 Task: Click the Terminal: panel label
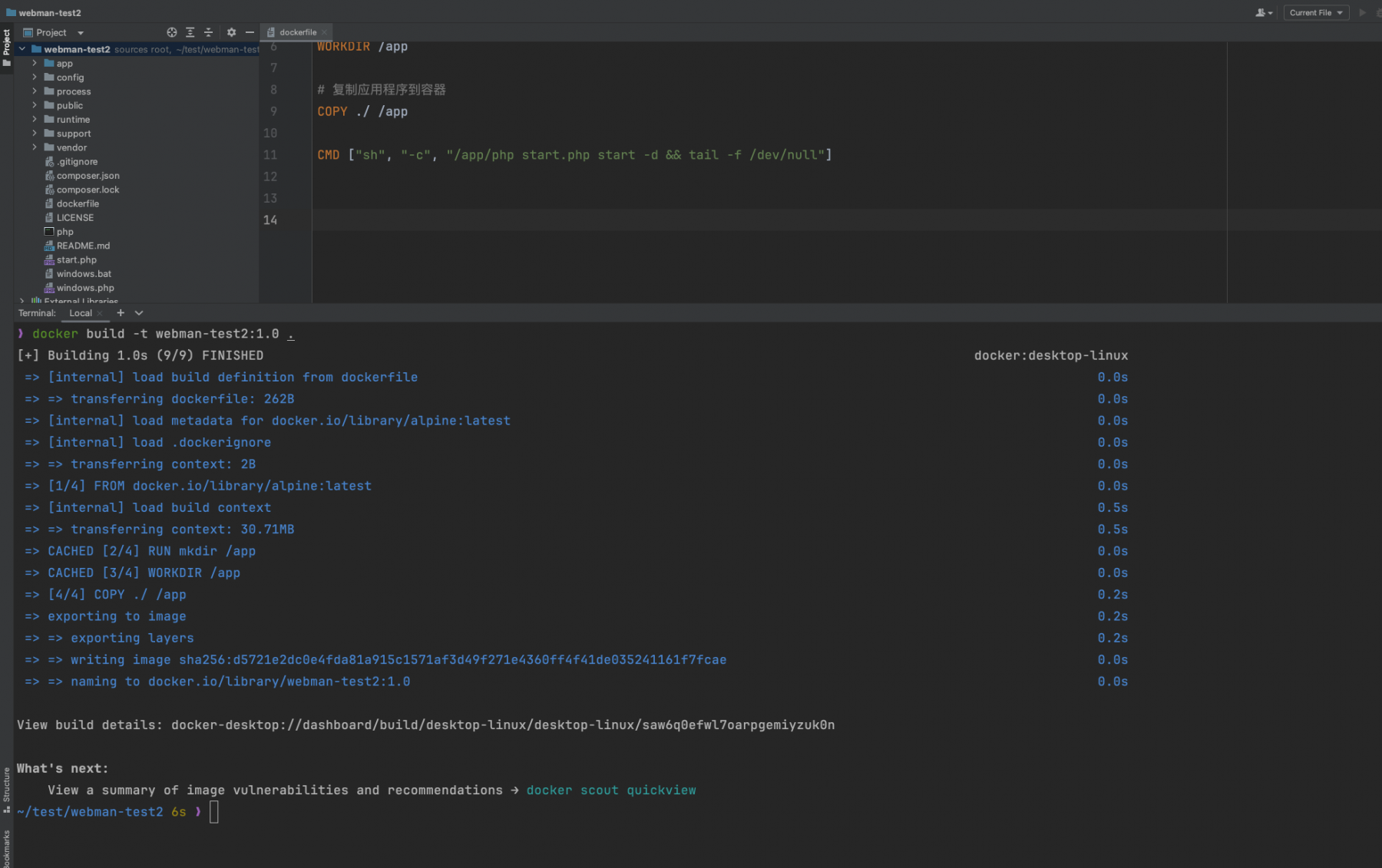point(37,313)
